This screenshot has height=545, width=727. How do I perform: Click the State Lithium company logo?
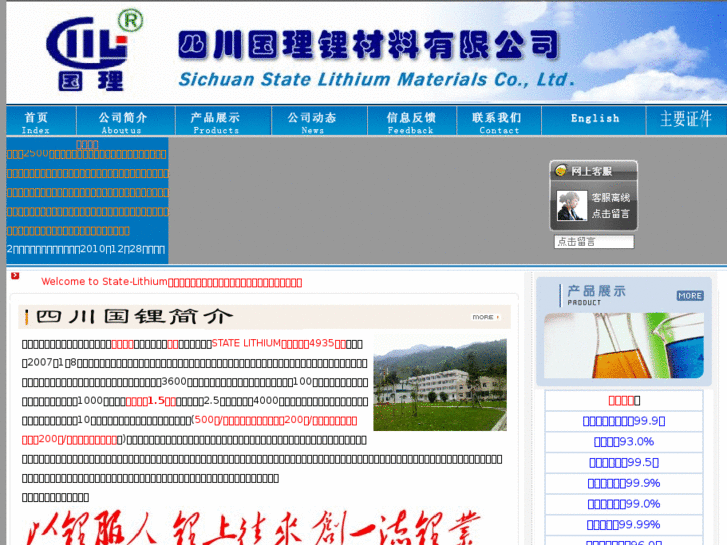coord(94,52)
